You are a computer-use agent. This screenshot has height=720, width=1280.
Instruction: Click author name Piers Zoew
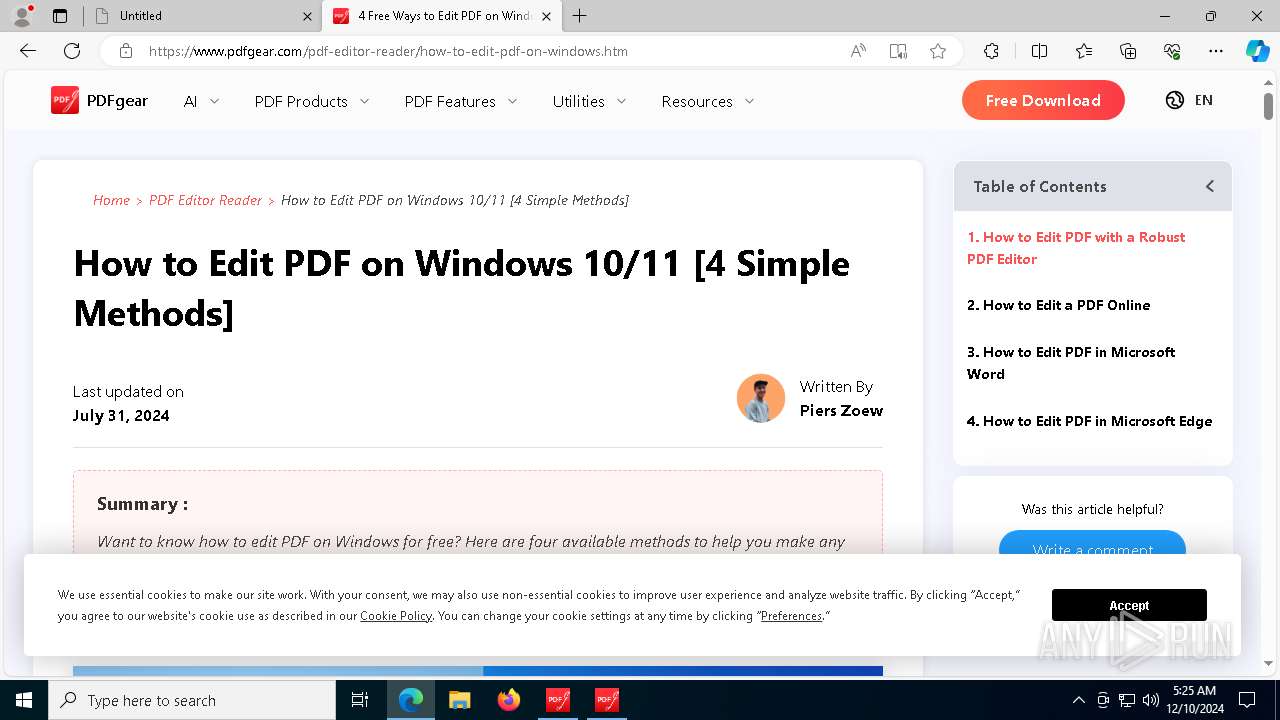pyautogui.click(x=841, y=411)
